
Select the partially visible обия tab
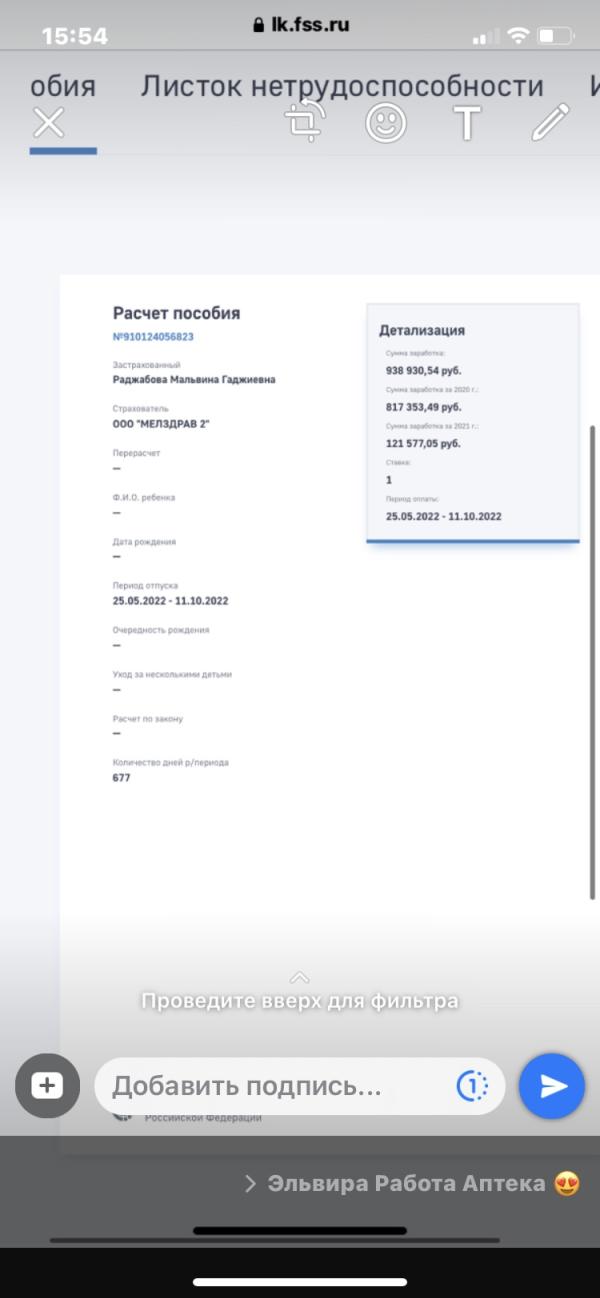[x=63, y=86]
